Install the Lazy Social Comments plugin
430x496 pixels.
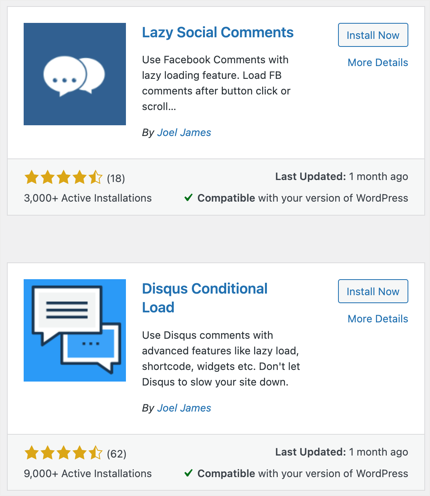(x=373, y=35)
